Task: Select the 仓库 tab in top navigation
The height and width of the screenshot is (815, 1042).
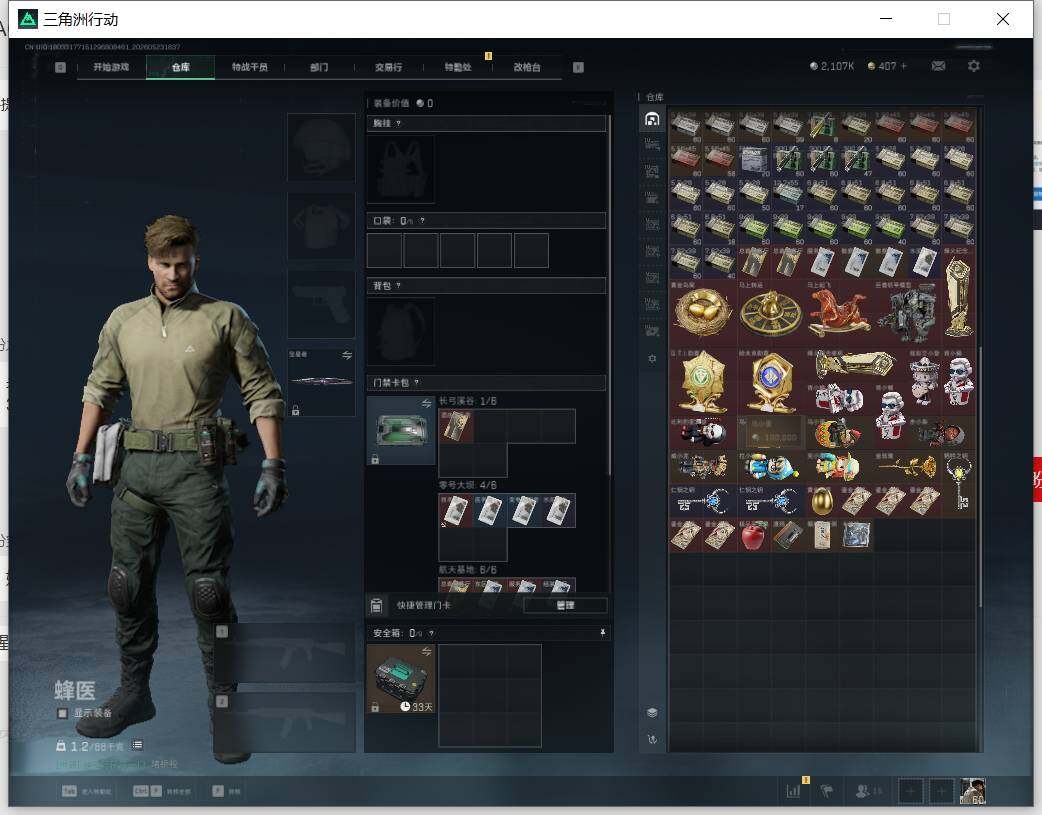Action: [x=181, y=67]
